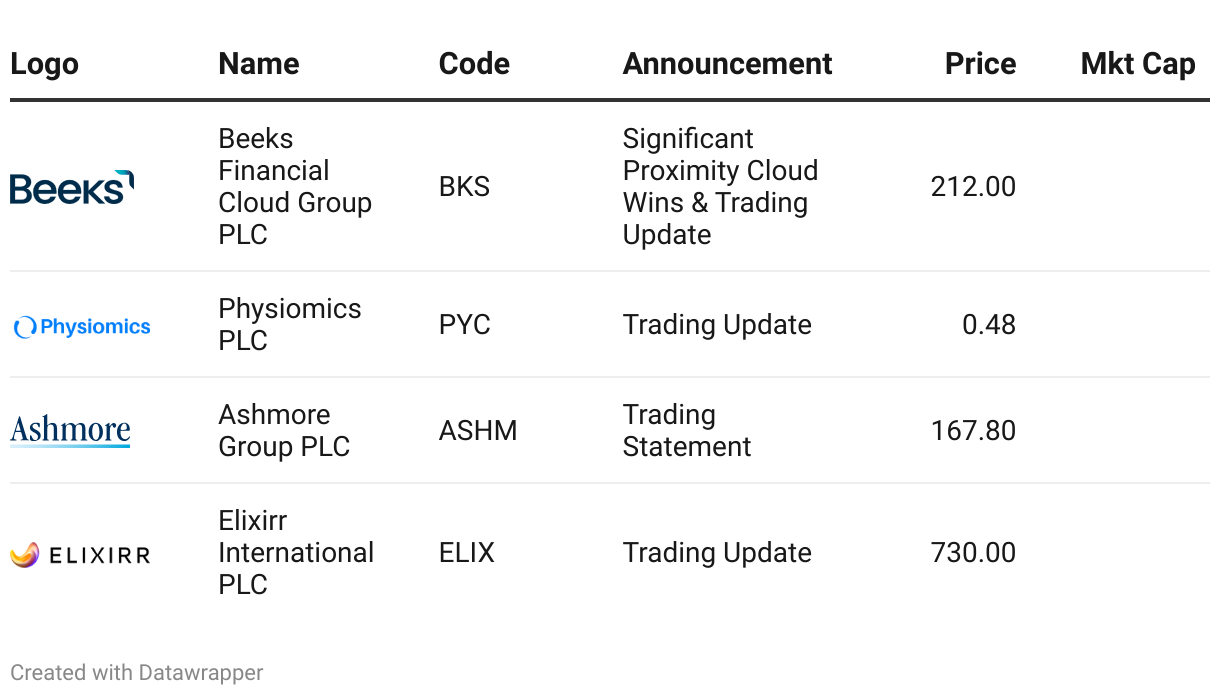Click the Mkt Cap column header

pos(1138,64)
